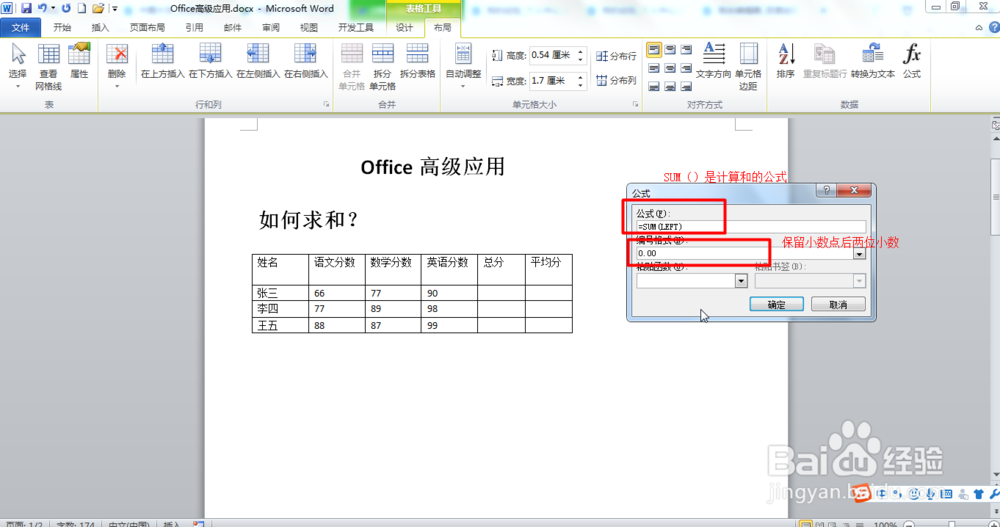Open Word Help question mark
Screen dimensions: 1000x527
994,27
